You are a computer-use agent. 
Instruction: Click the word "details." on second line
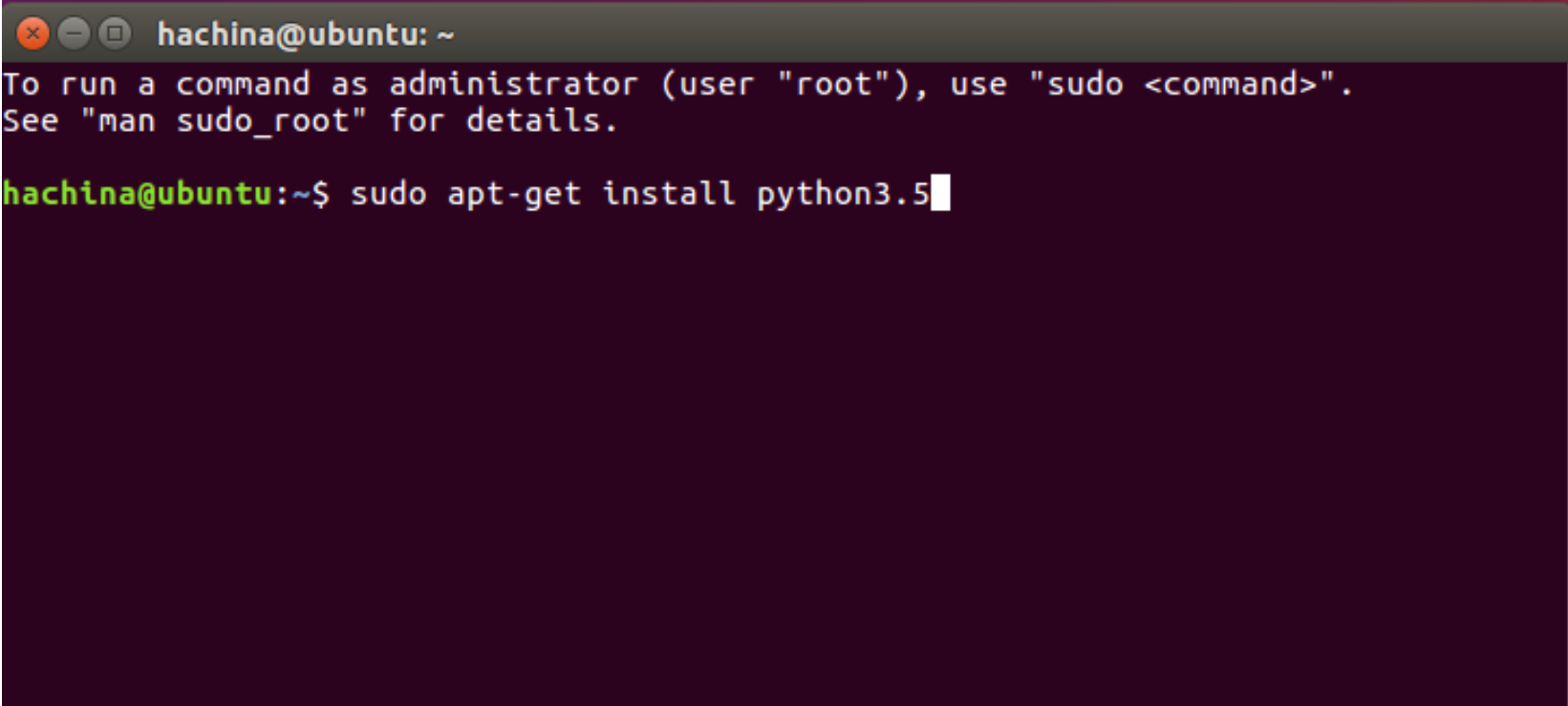(x=542, y=121)
